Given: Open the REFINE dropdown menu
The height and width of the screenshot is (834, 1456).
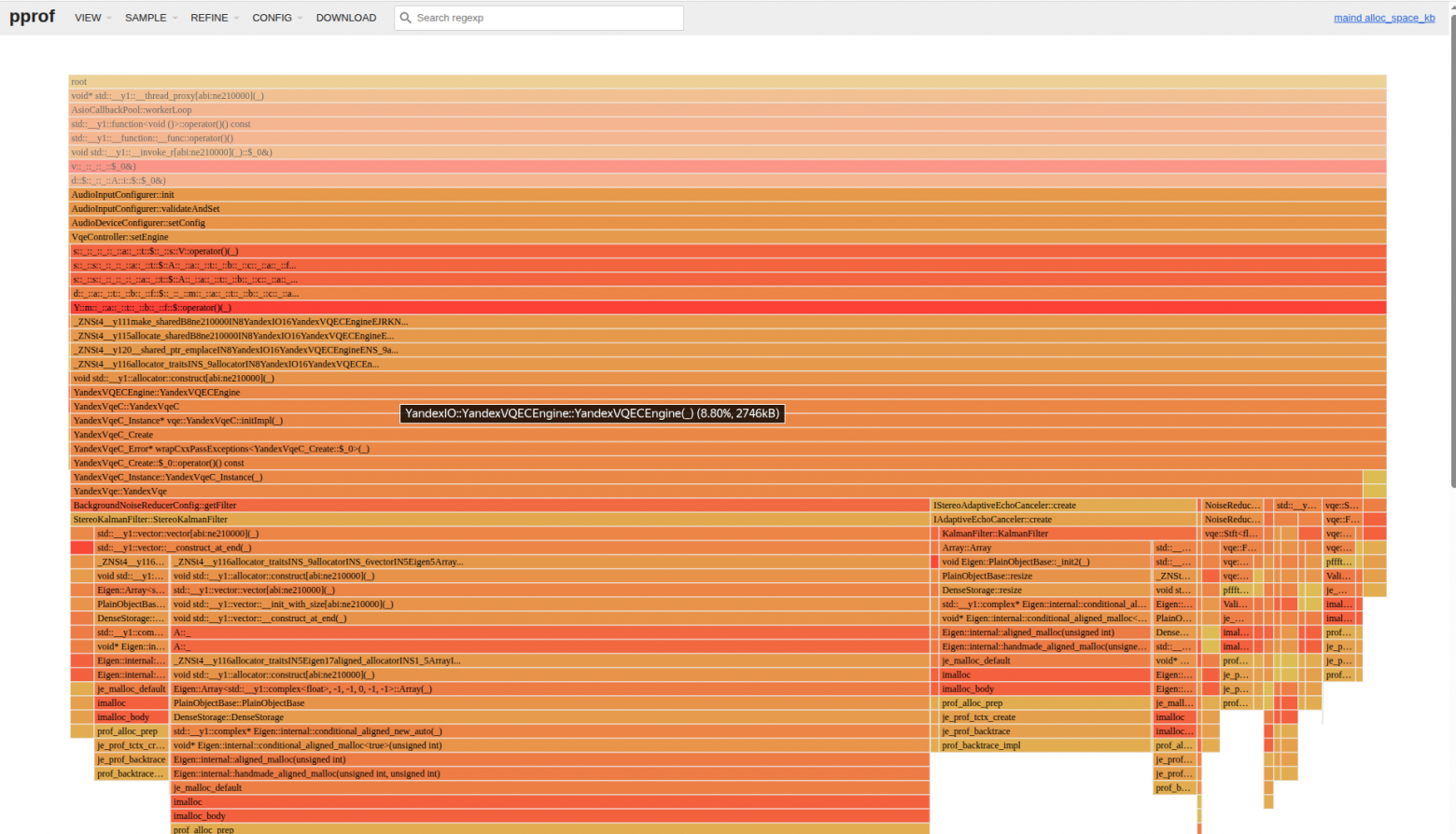Looking at the screenshot, I should coord(214,18).
